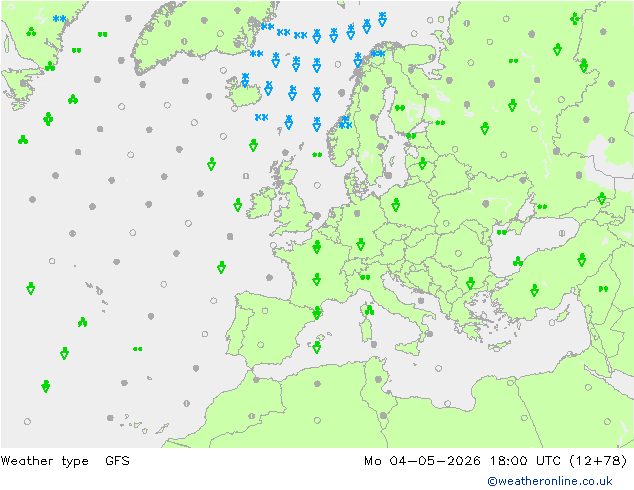Select the shower symbol over southern Germany
This screenshot has height=490, width=634.
click(361, 244)
